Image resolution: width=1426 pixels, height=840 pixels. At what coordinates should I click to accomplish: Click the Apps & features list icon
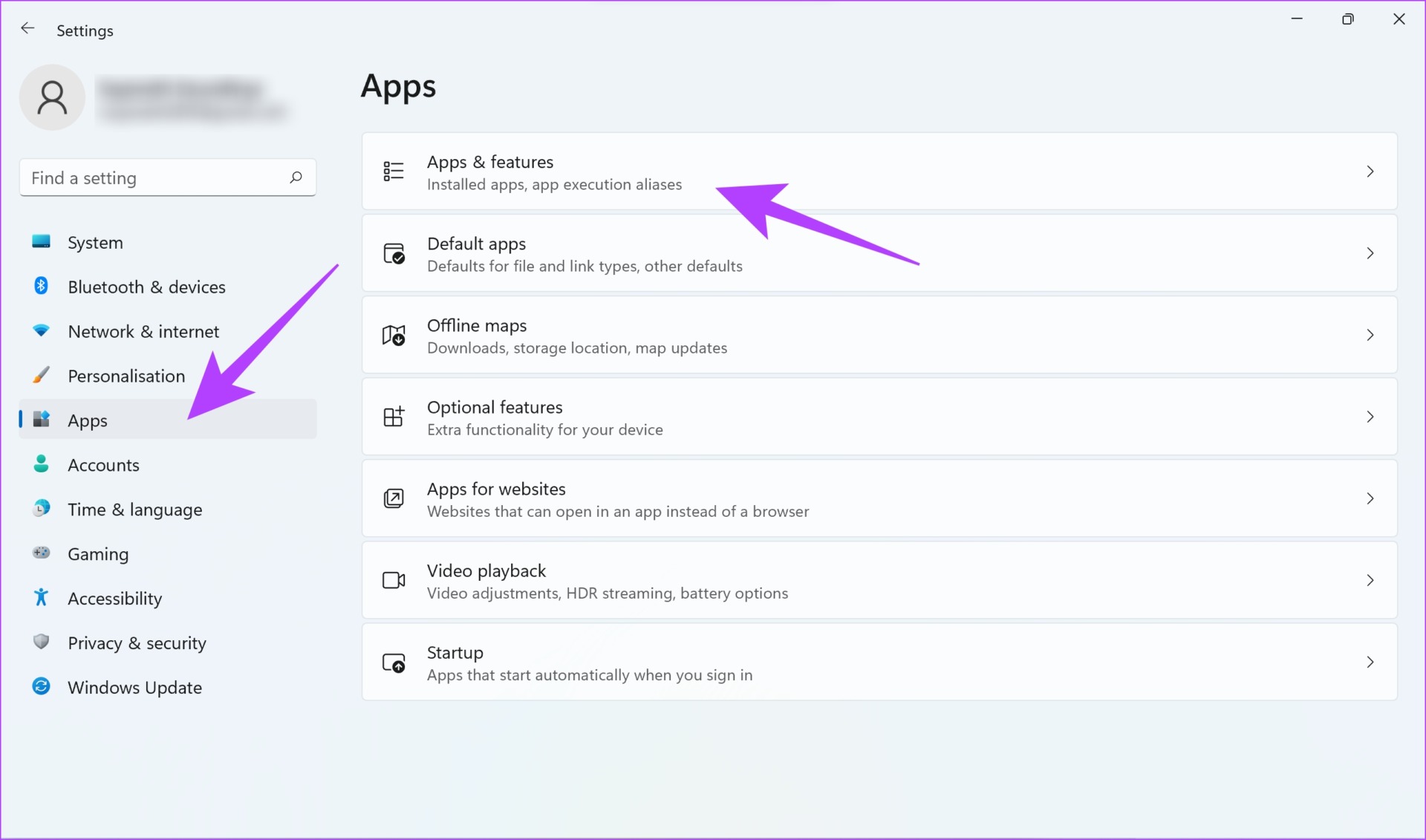tap(394, 172)
